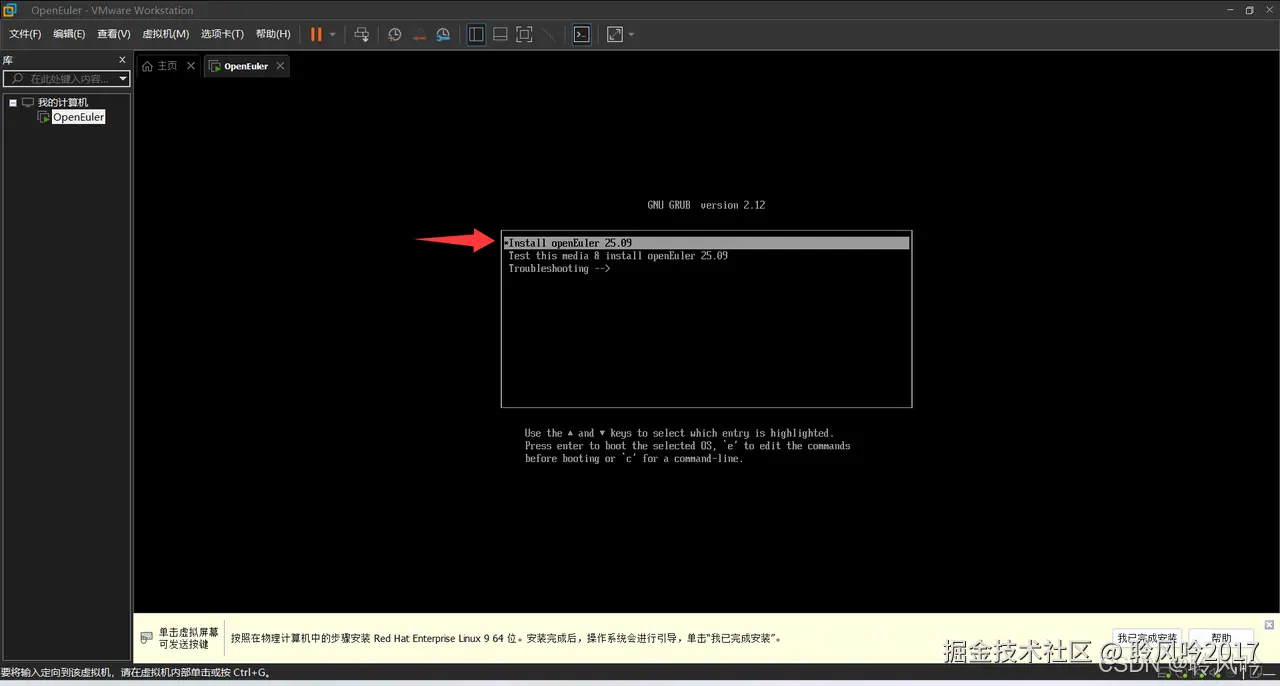Click the Red Hat Enterprise Linux install message

coord(505,638)
